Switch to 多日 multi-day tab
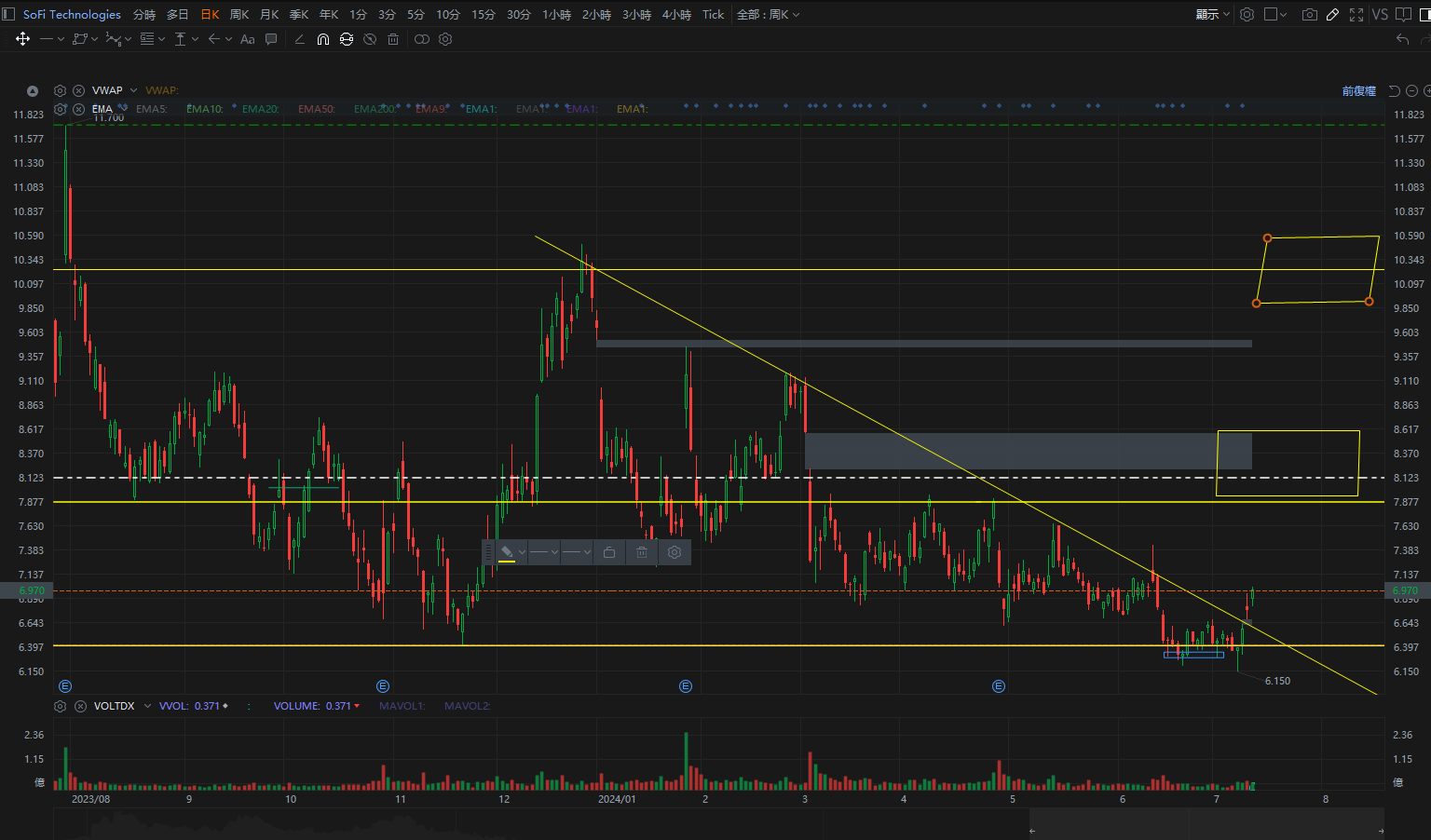The width and height of the screenshot is (1431, 840). (177, 14)
